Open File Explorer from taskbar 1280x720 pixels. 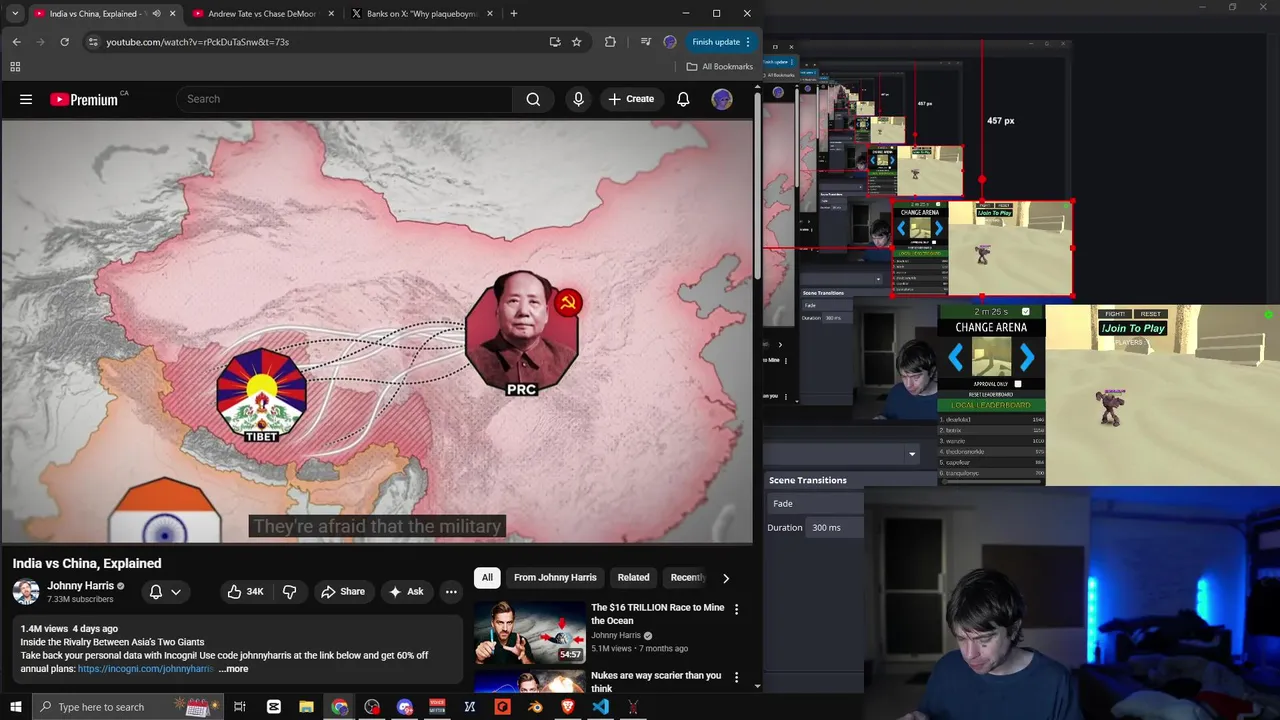pyautogui.click(x=306, y=707)
